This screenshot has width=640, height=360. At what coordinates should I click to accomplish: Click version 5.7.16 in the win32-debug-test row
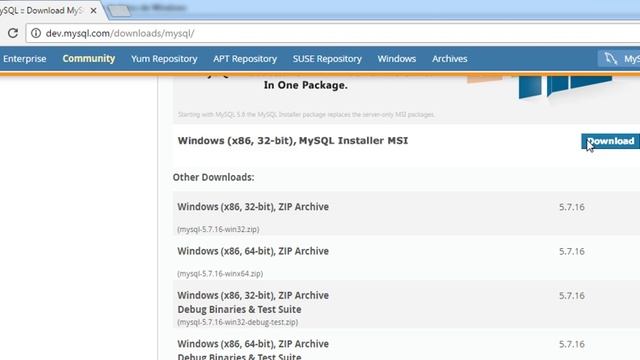(572, 296)
